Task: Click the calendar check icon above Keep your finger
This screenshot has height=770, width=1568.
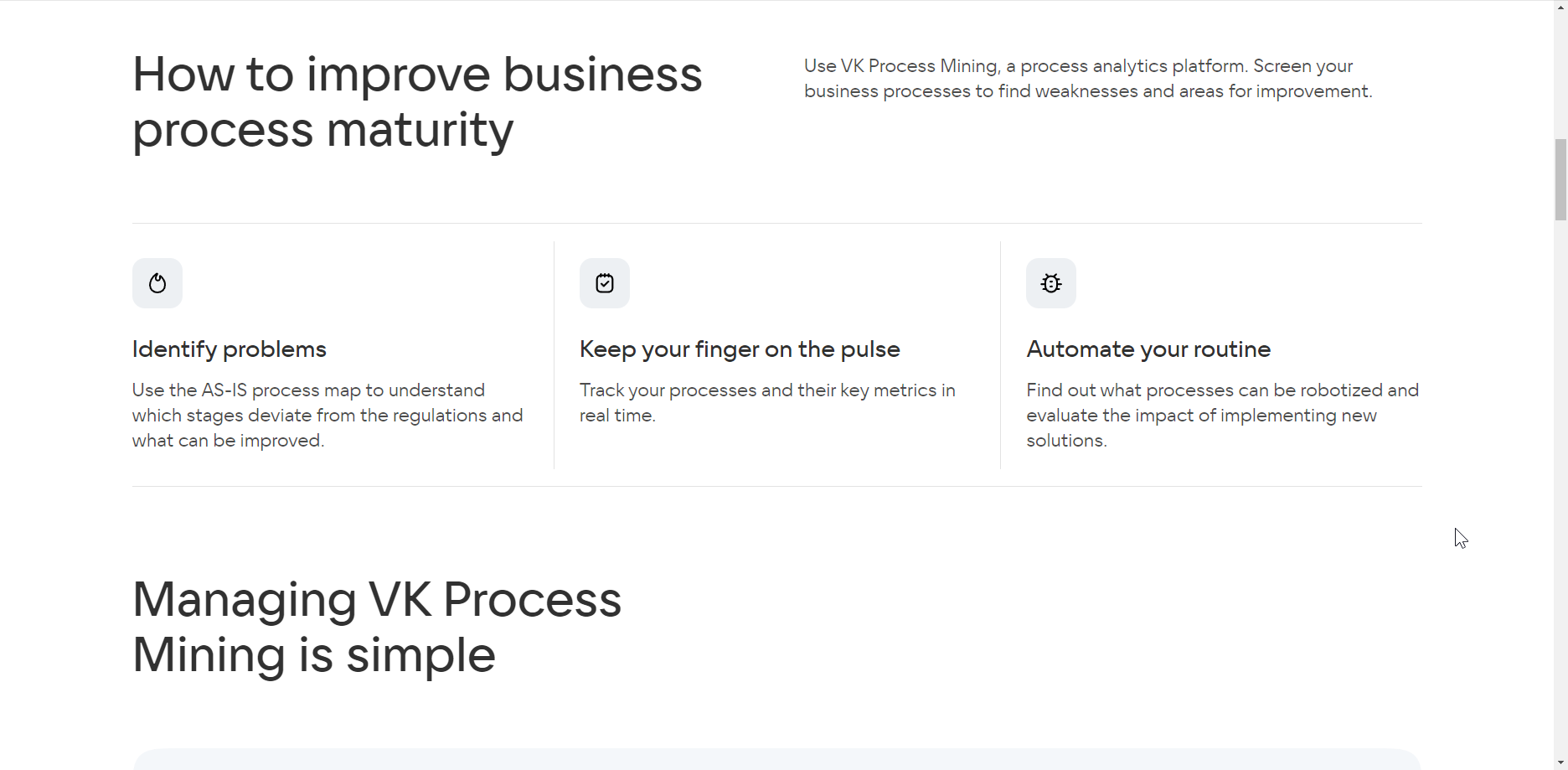Action: [x=605, y=283]
